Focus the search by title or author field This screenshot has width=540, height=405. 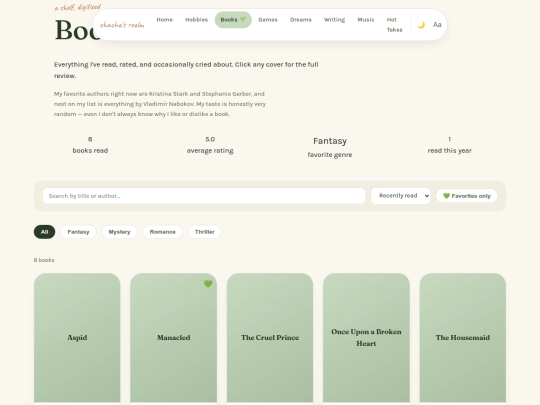point(204,196)
